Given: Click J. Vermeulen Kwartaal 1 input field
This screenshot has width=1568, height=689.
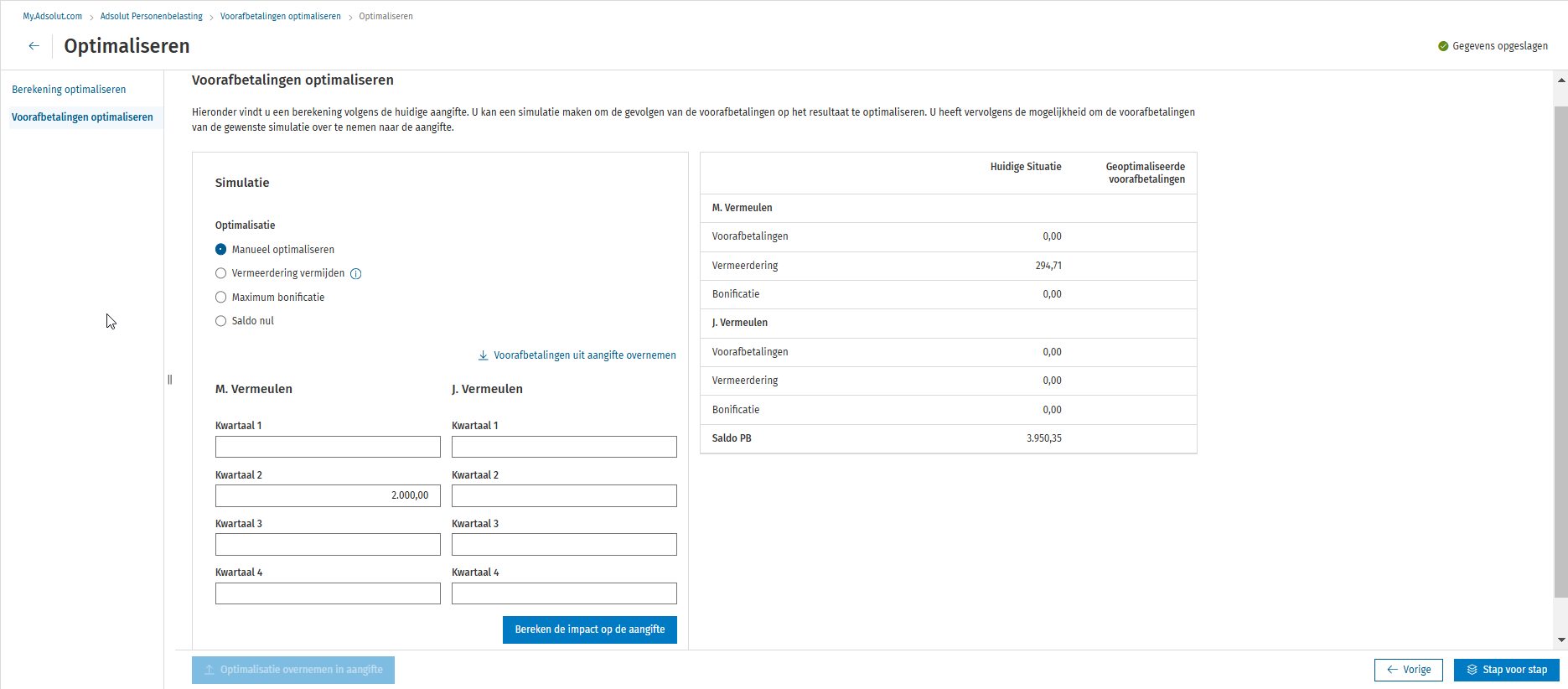Looking at the screenshot, I should click(563, 447).
